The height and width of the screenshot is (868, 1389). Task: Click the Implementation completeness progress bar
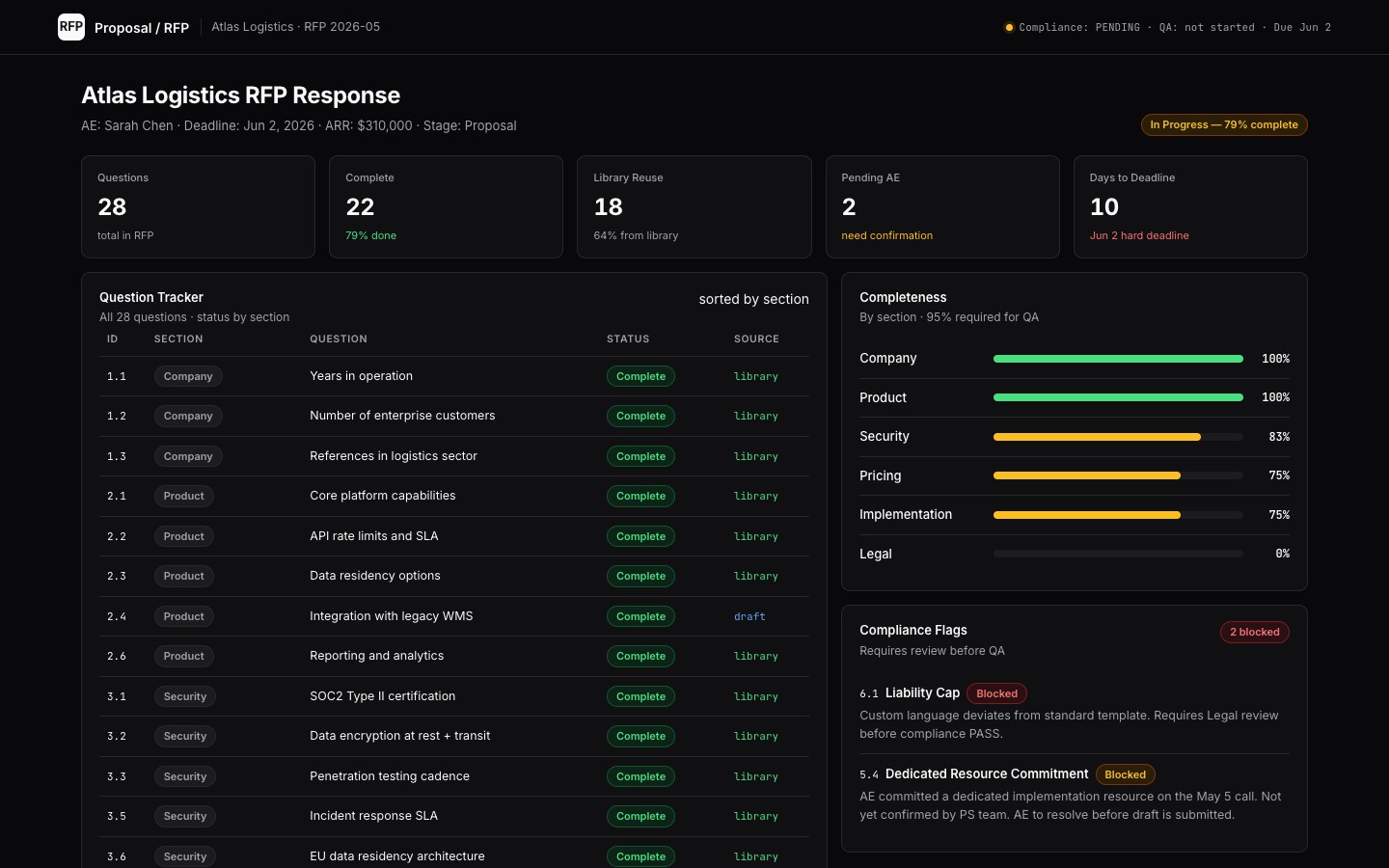1118,515
